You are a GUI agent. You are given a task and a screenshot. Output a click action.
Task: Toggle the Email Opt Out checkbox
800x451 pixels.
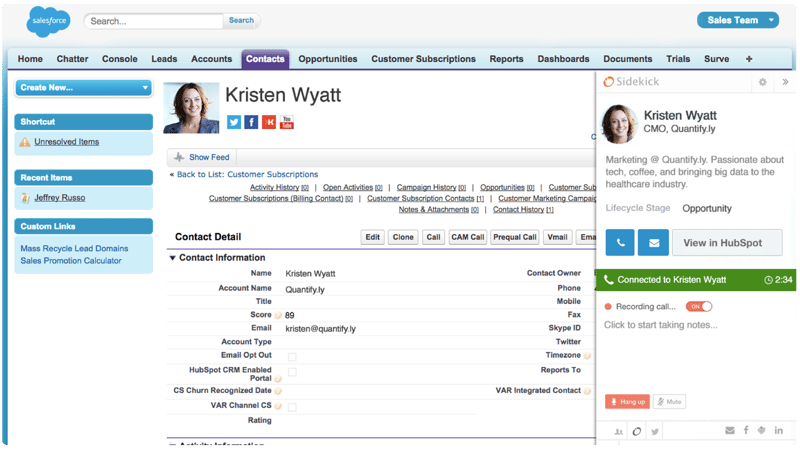[x=292, y=357]
